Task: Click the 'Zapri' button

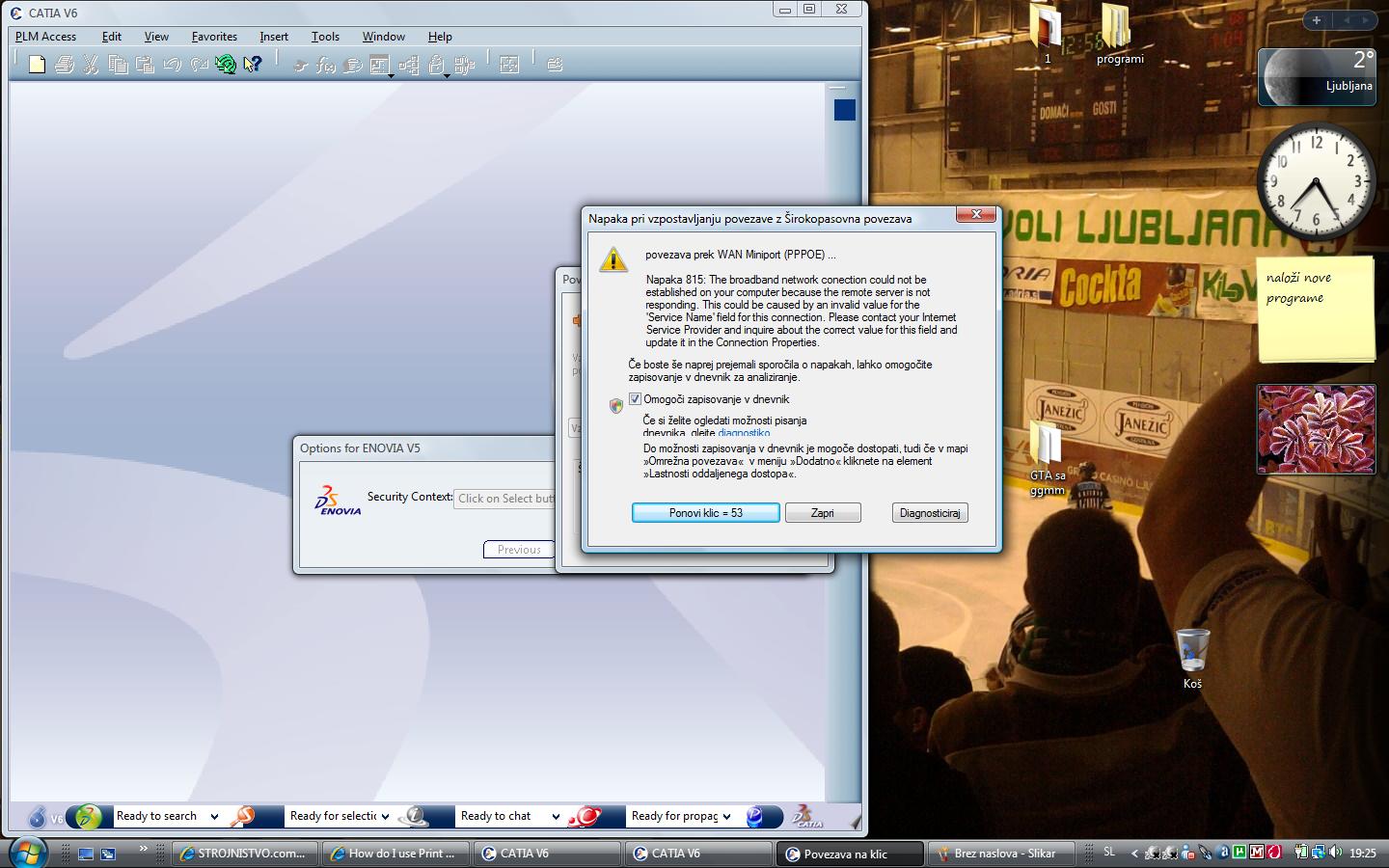Action: [x=823, y=513]
